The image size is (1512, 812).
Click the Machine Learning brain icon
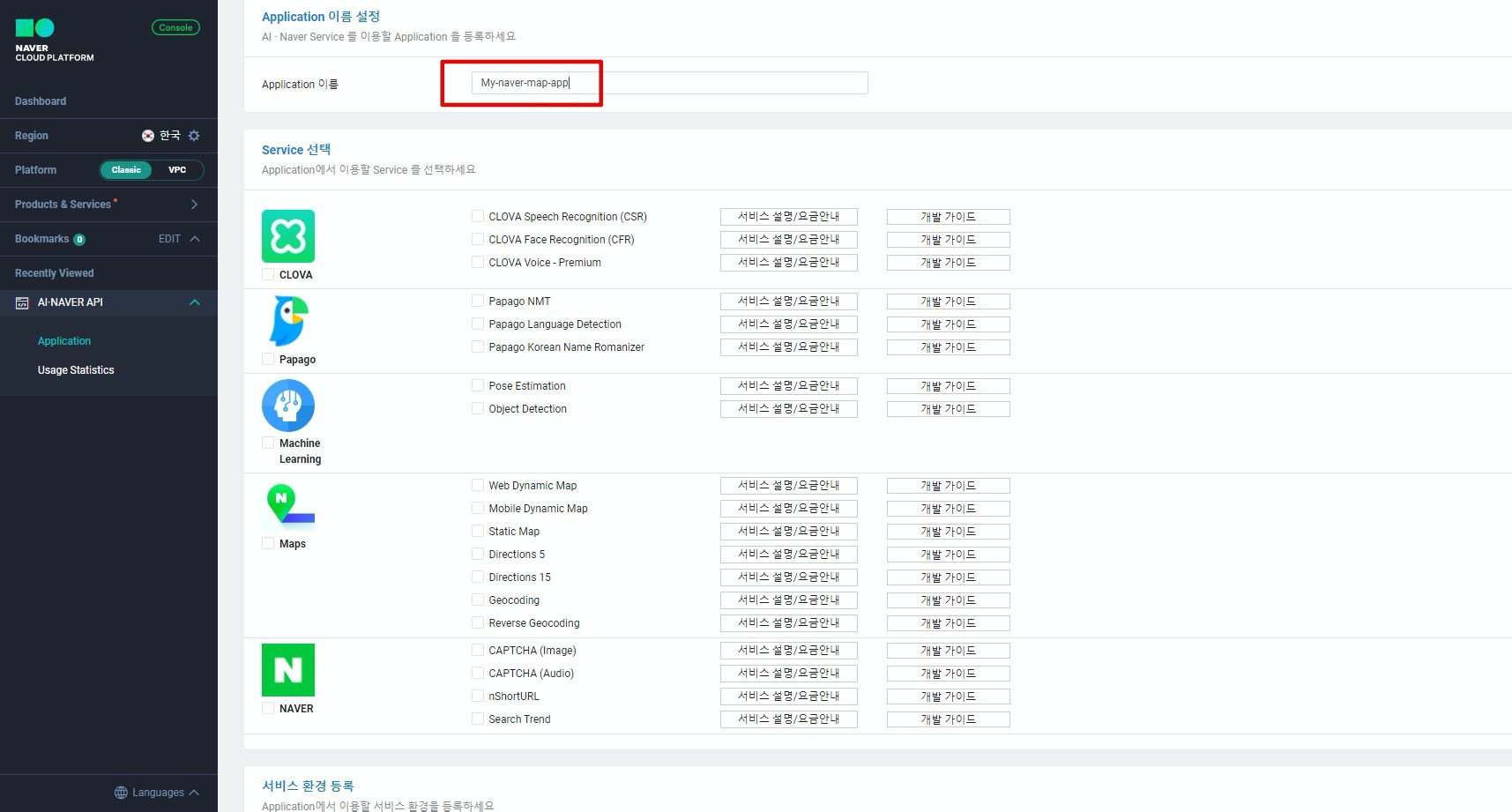point(288,406)
